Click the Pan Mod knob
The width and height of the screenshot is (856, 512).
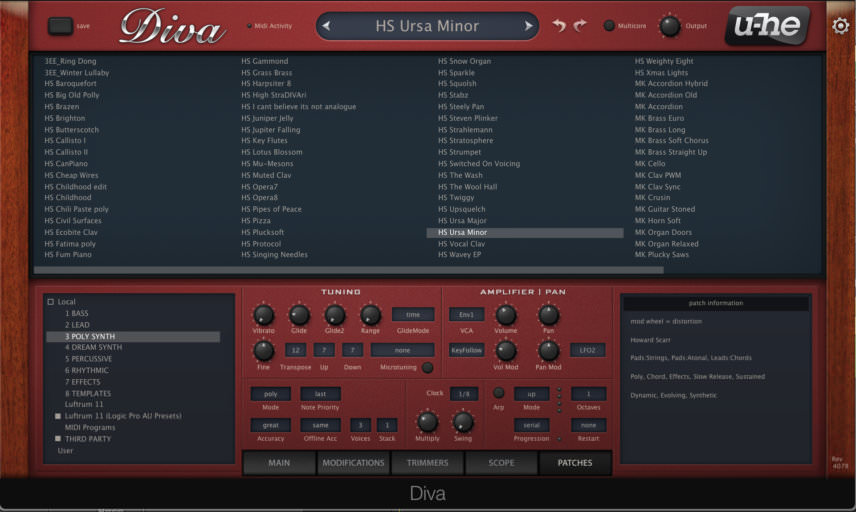pyautogui.click(x=549, y=351)
